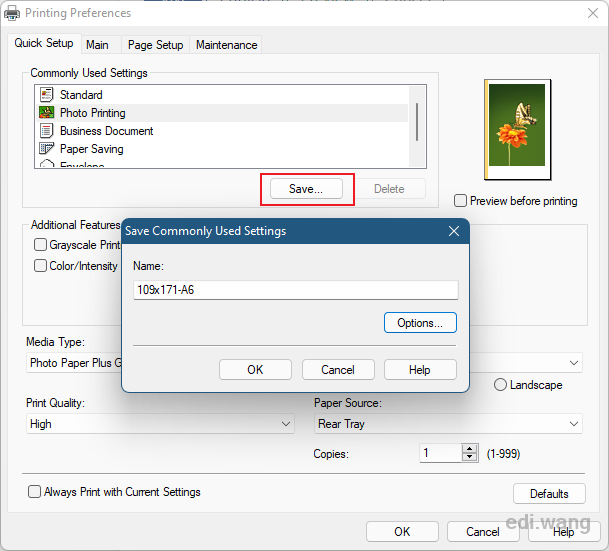Screen dimensions: 609x551
Task: Click the Copies number field
Action: pyautogui.click(x=441, y=453)
